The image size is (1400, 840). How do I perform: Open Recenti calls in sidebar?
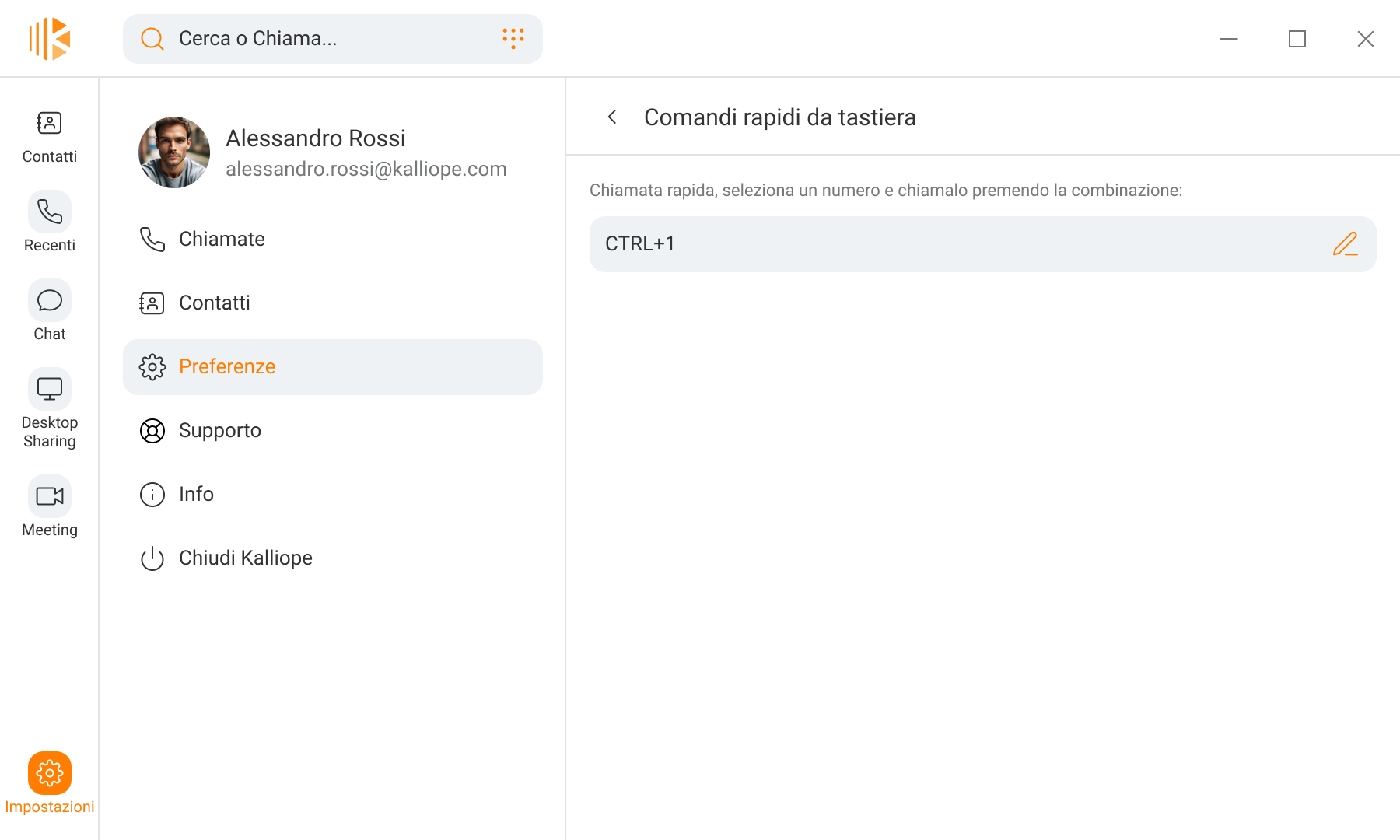click(50, 212)
